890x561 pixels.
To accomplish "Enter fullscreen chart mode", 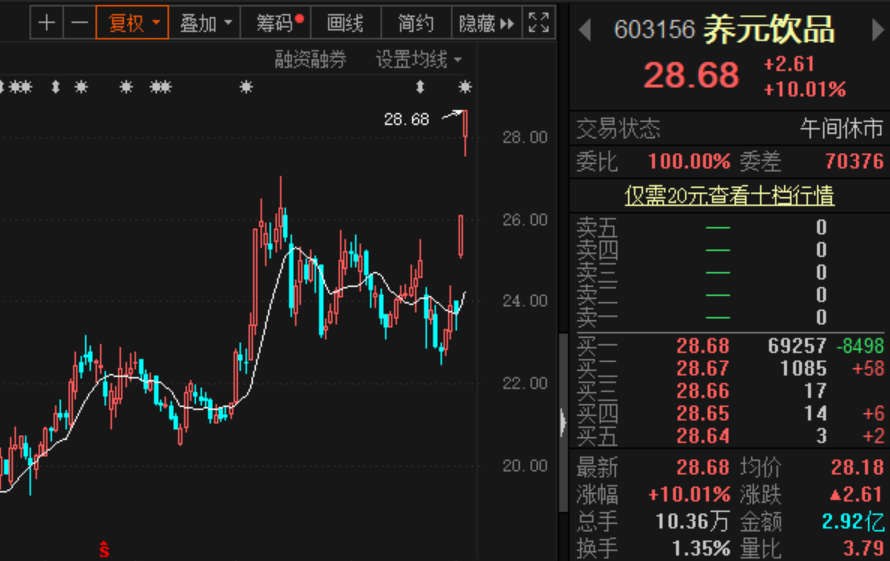I will (x=538, y=22).
